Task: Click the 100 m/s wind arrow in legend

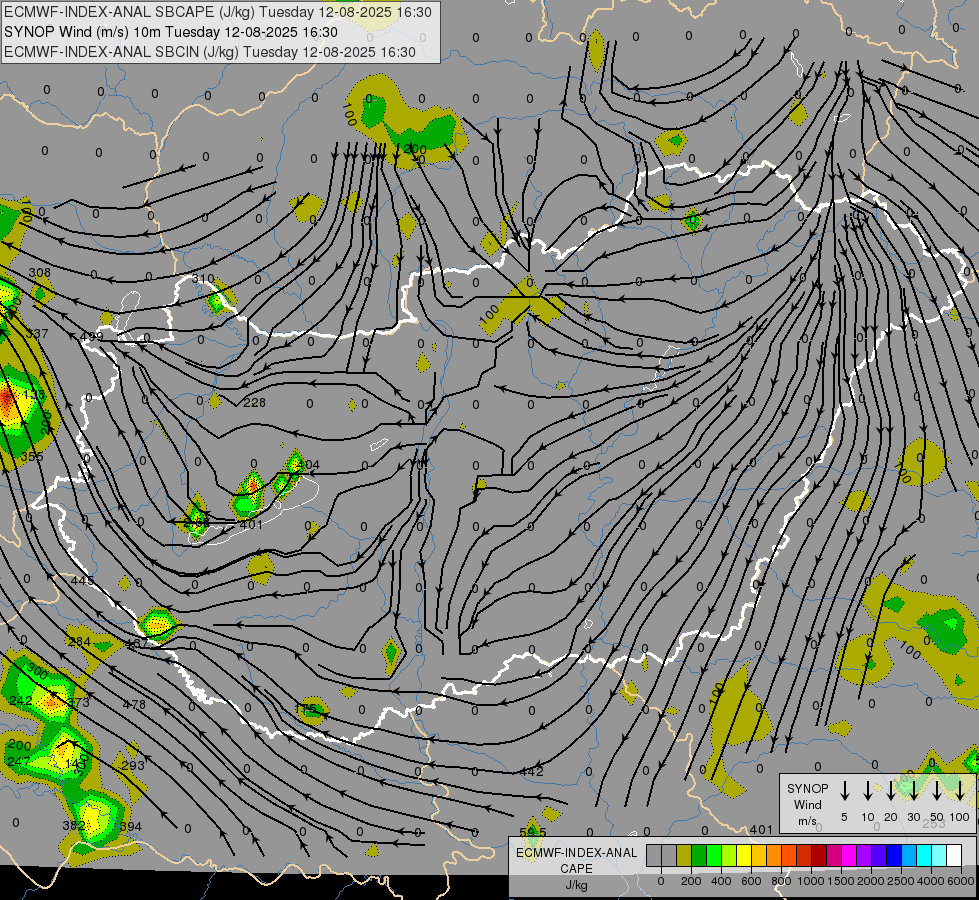Action: point(960,791)
